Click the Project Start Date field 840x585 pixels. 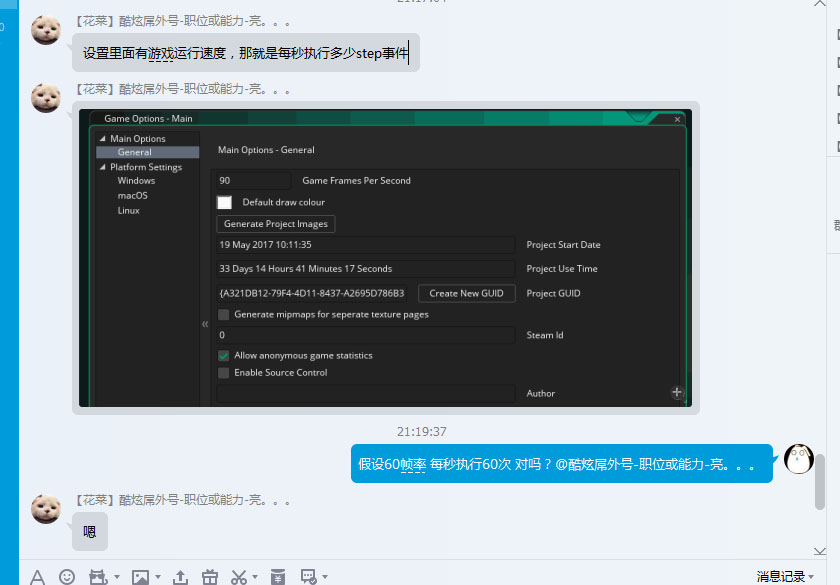coord(365,245)
